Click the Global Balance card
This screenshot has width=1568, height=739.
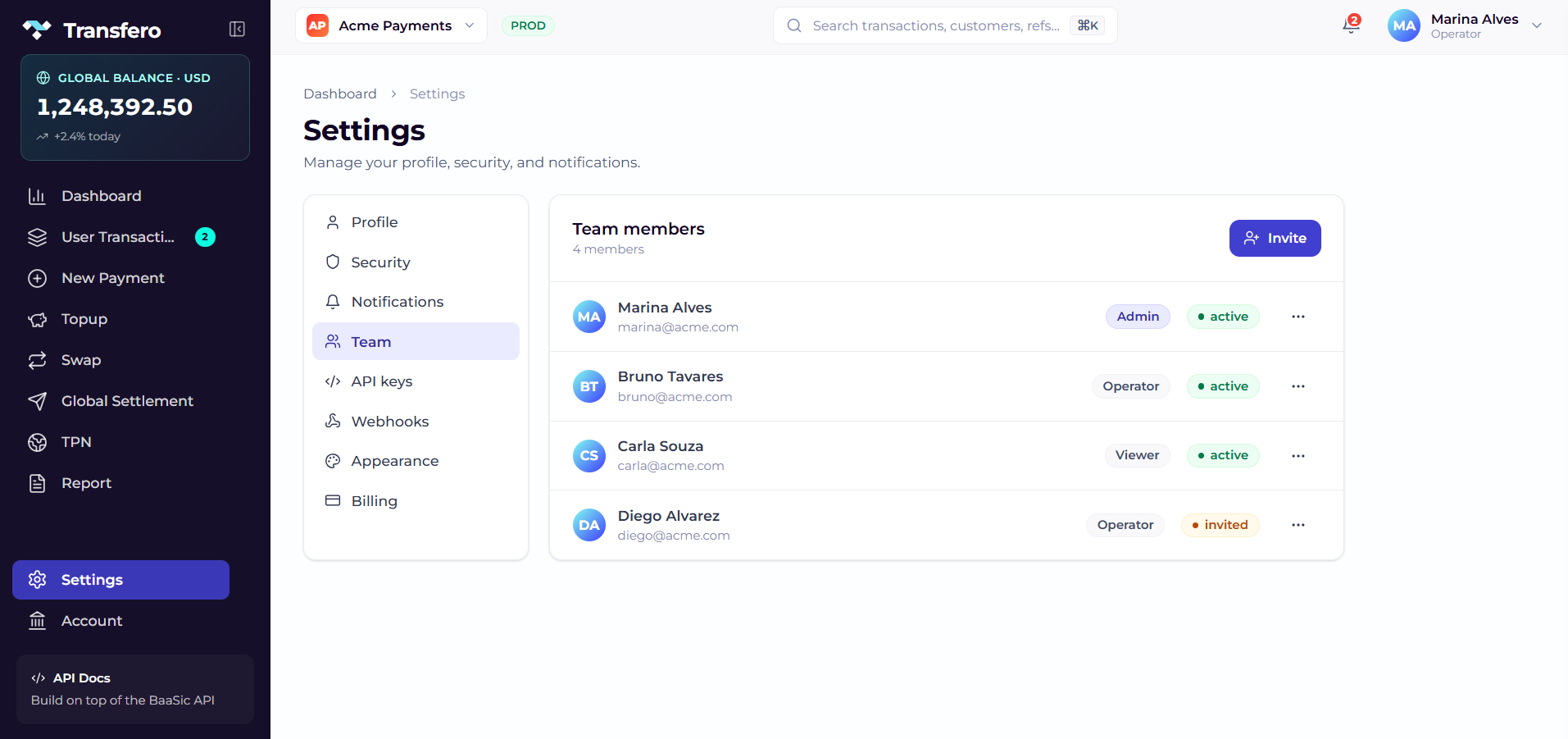(135, 107)
